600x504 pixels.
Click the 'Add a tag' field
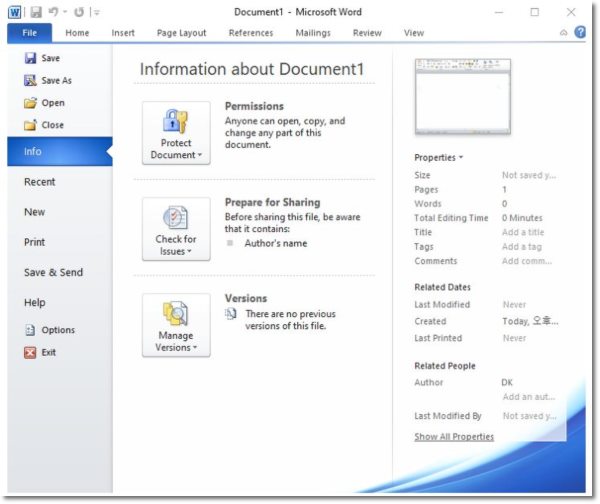522,247
